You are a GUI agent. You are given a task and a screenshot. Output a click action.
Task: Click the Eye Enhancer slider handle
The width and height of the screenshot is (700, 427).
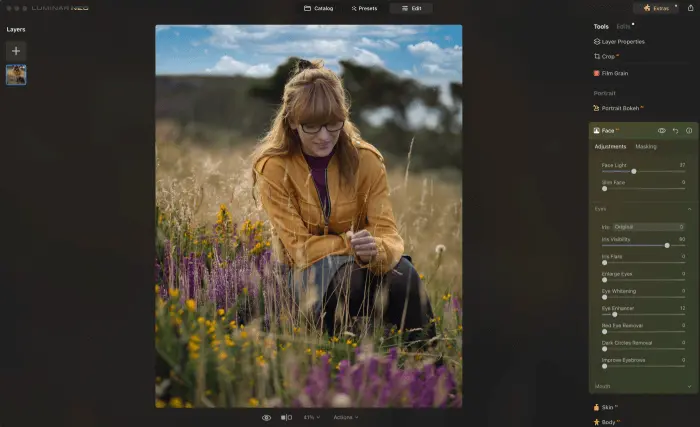(615, 314)
